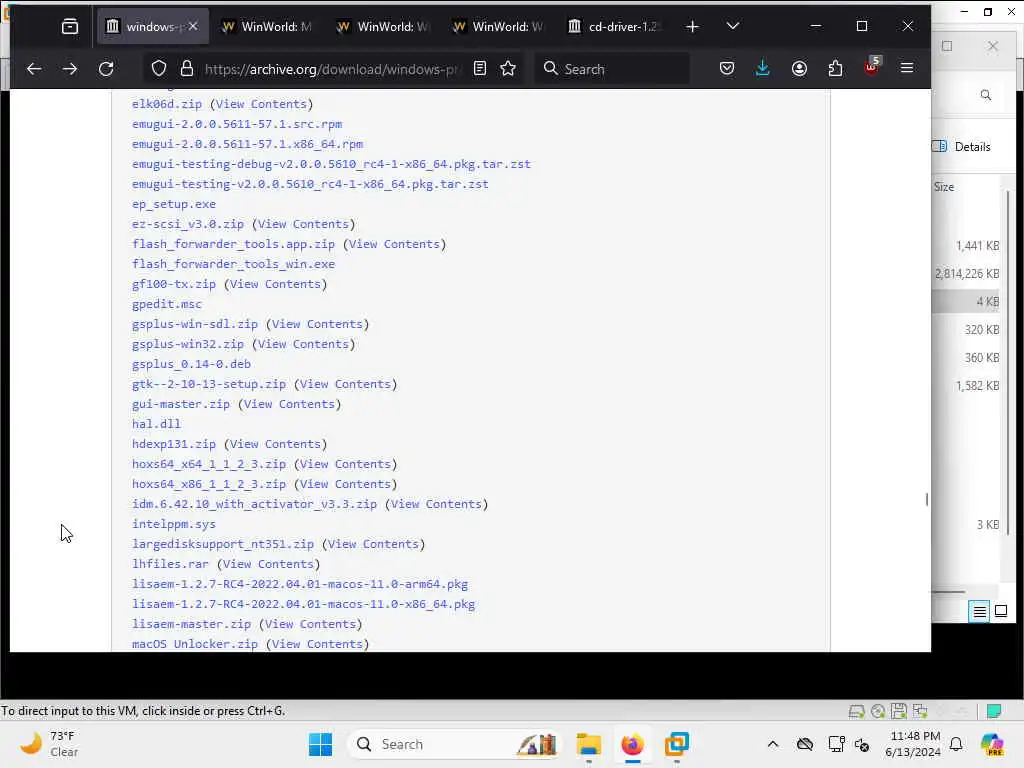Switch to Firefox on taskbar
The image size is (1024, 768).
632,744
